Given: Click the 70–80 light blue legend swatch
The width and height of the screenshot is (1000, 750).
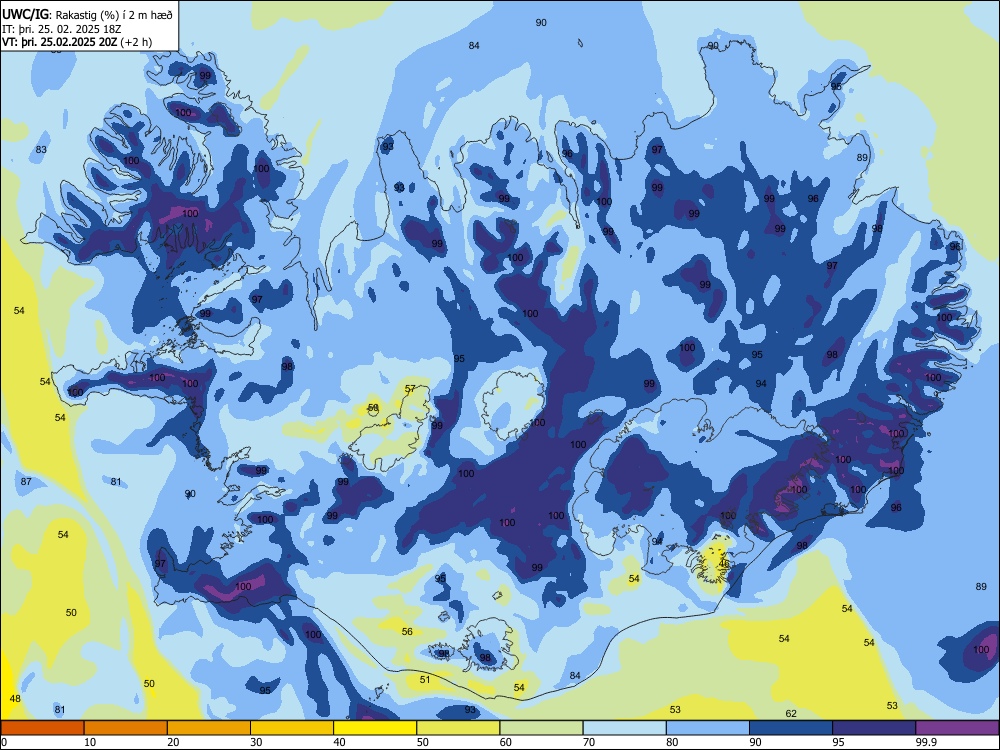Looking at the screenshot, I should pyautogui.click(x=624, y=728).
